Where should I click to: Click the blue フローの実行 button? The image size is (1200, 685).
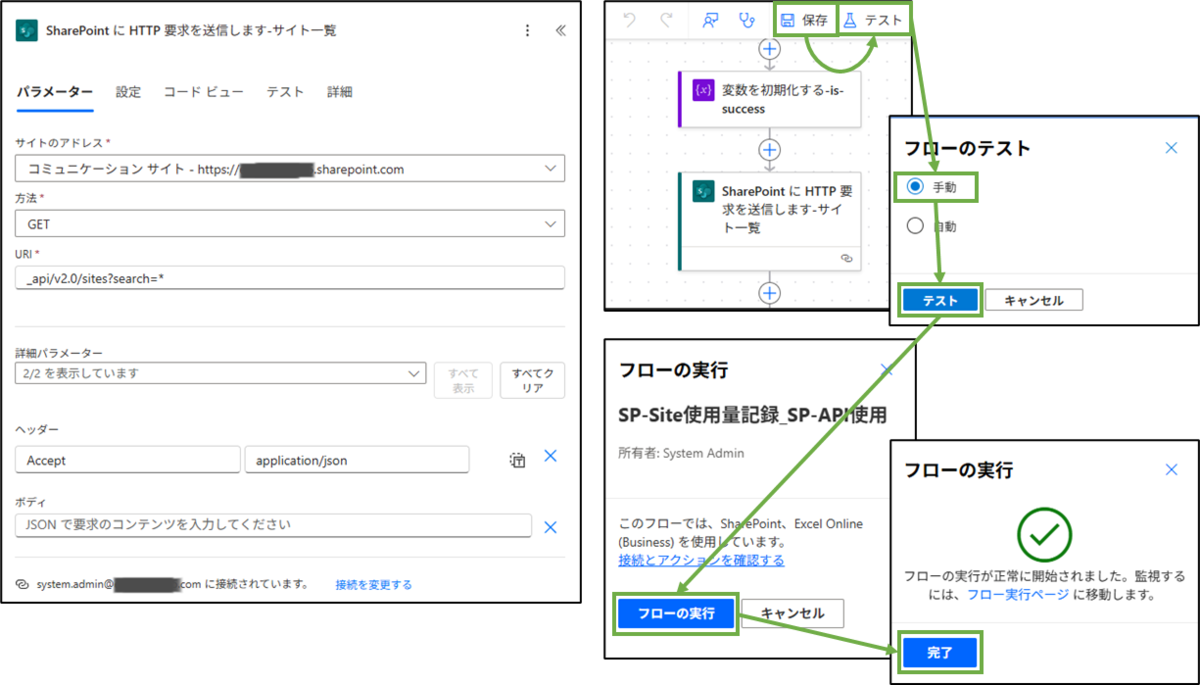[x=676, y=613]
